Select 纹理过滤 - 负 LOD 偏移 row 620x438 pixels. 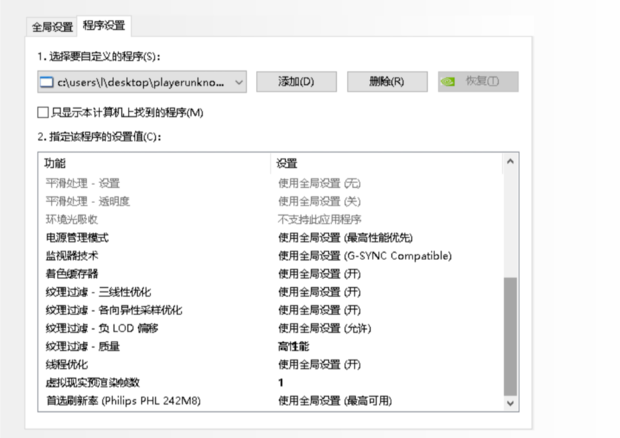(x=271, y=328)
